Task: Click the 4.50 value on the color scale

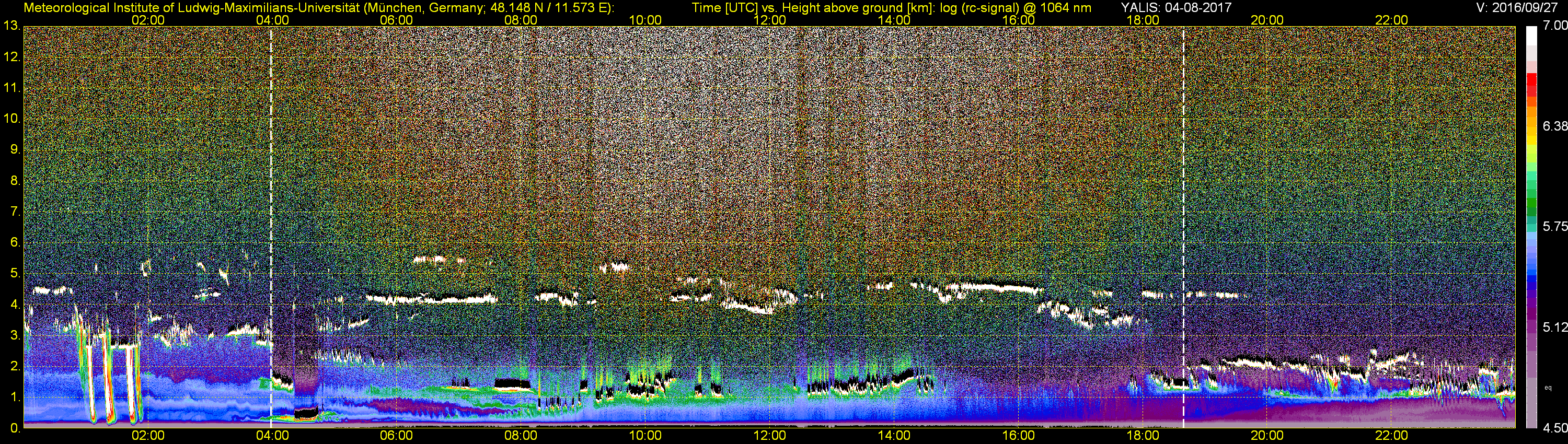Action: coord(1555,428)
